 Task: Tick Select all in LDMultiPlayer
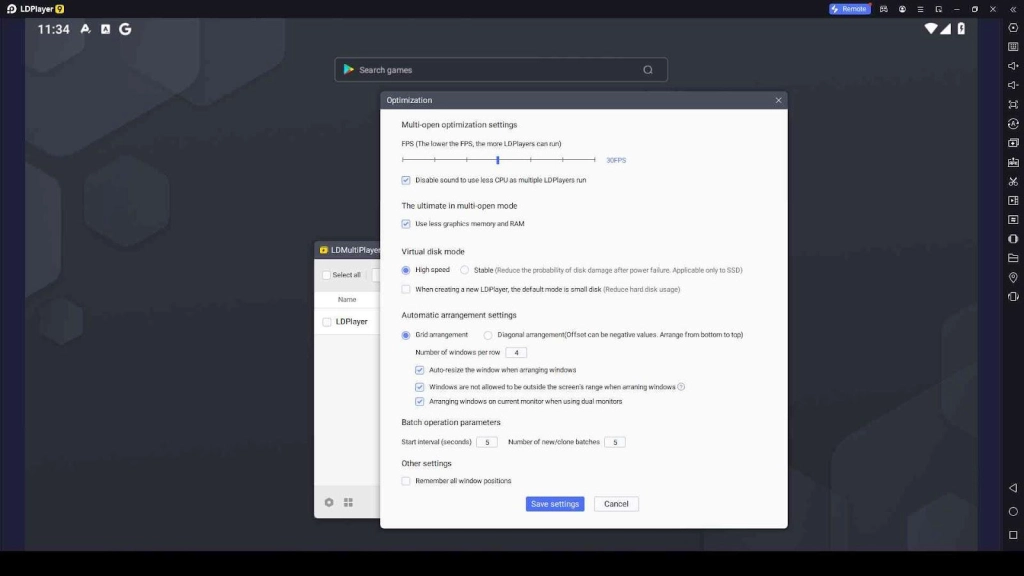pyautogui.click(x=327, y=275)
